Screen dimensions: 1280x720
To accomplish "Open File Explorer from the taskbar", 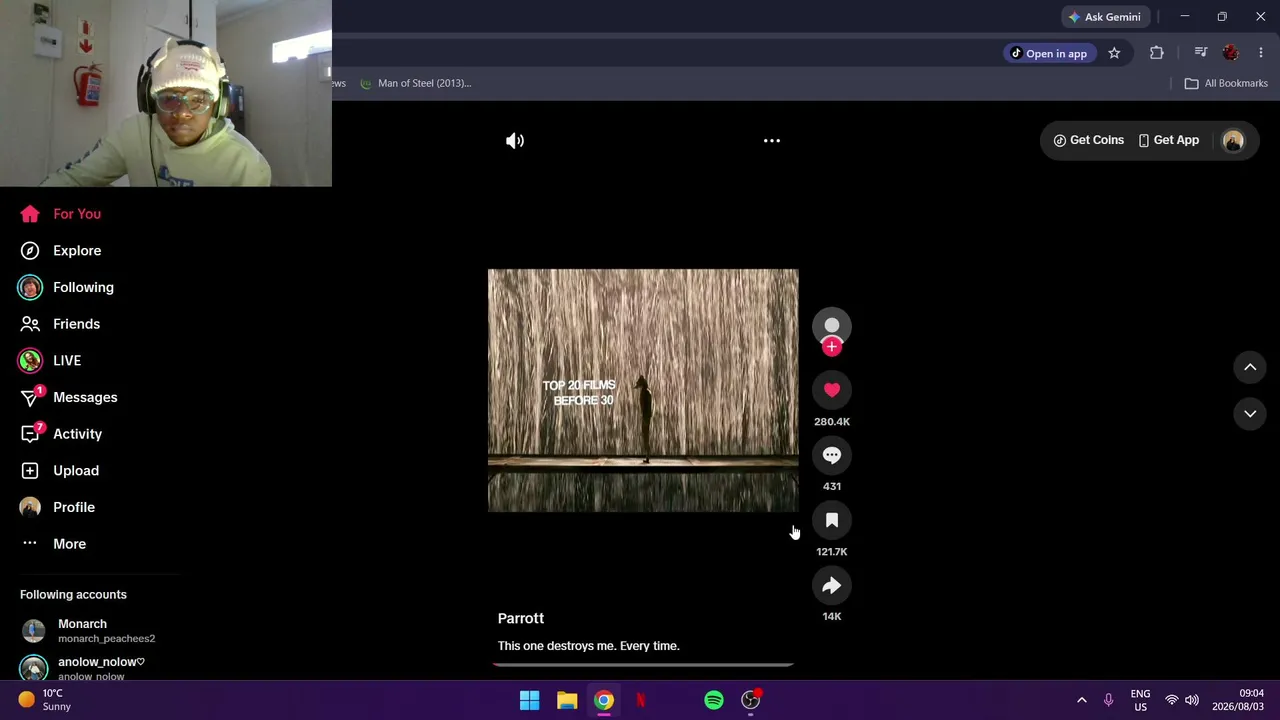I will tap(567, 701).
